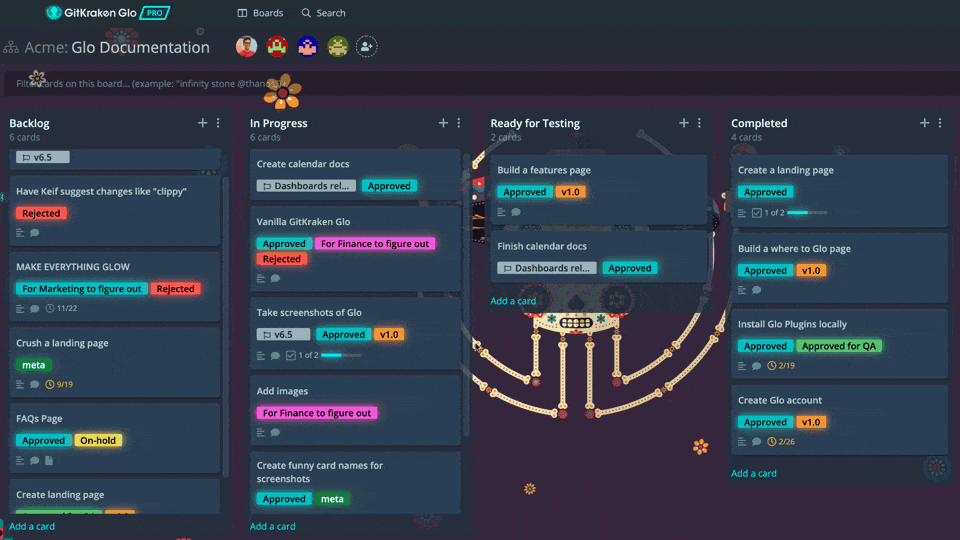Click comment icon on Build a features page
This screenshot has height=540, width=960.
click(x=516, y=212)
